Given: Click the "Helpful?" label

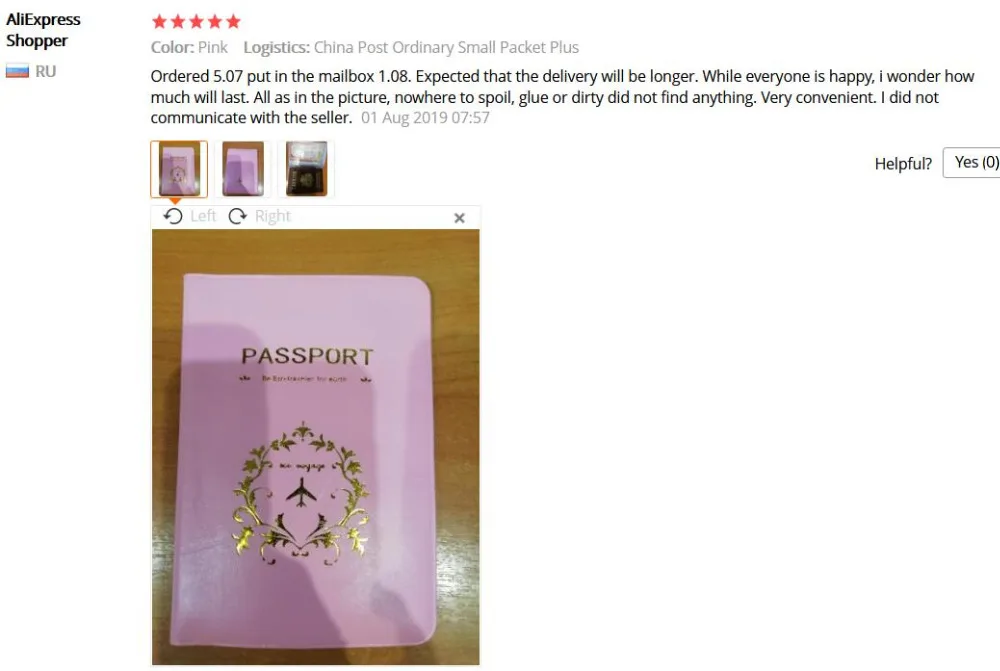Looking at the screenshot, I should [903, 164].
